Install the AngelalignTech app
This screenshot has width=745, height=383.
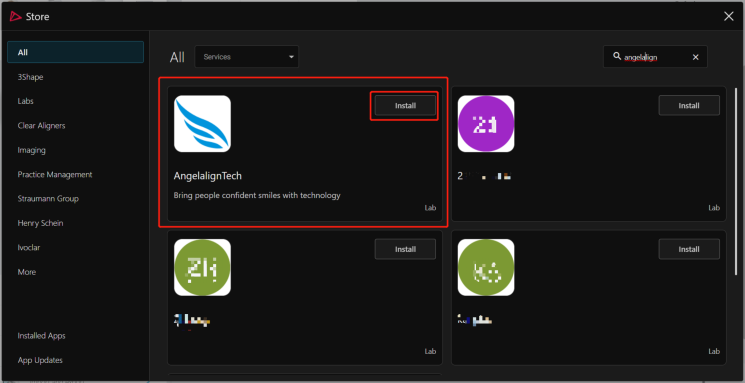405,105
